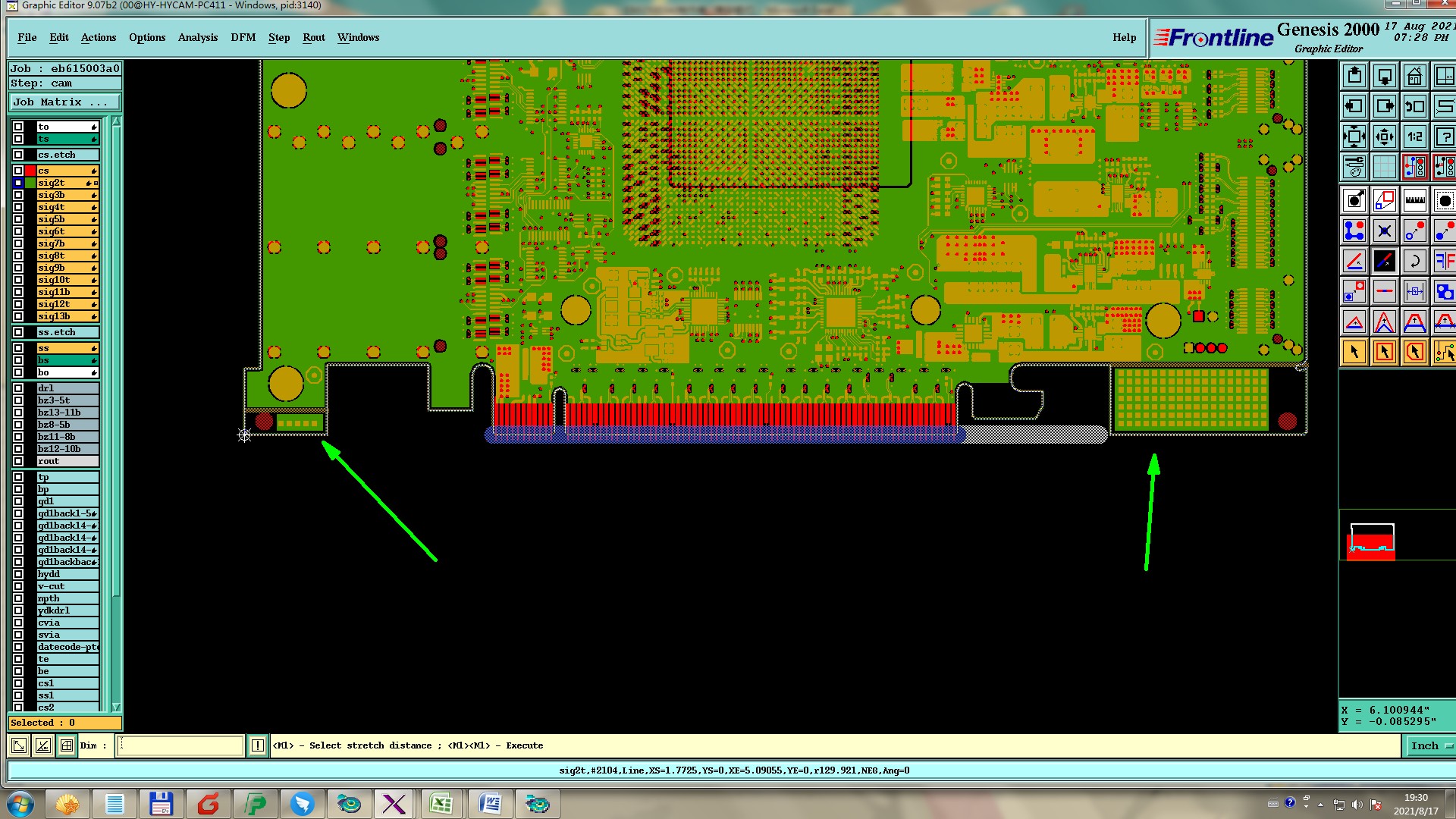The height and width of the screenshot is (819, 1456).
Task: Toggle checkbox for the rout layer
Action: 18,461
